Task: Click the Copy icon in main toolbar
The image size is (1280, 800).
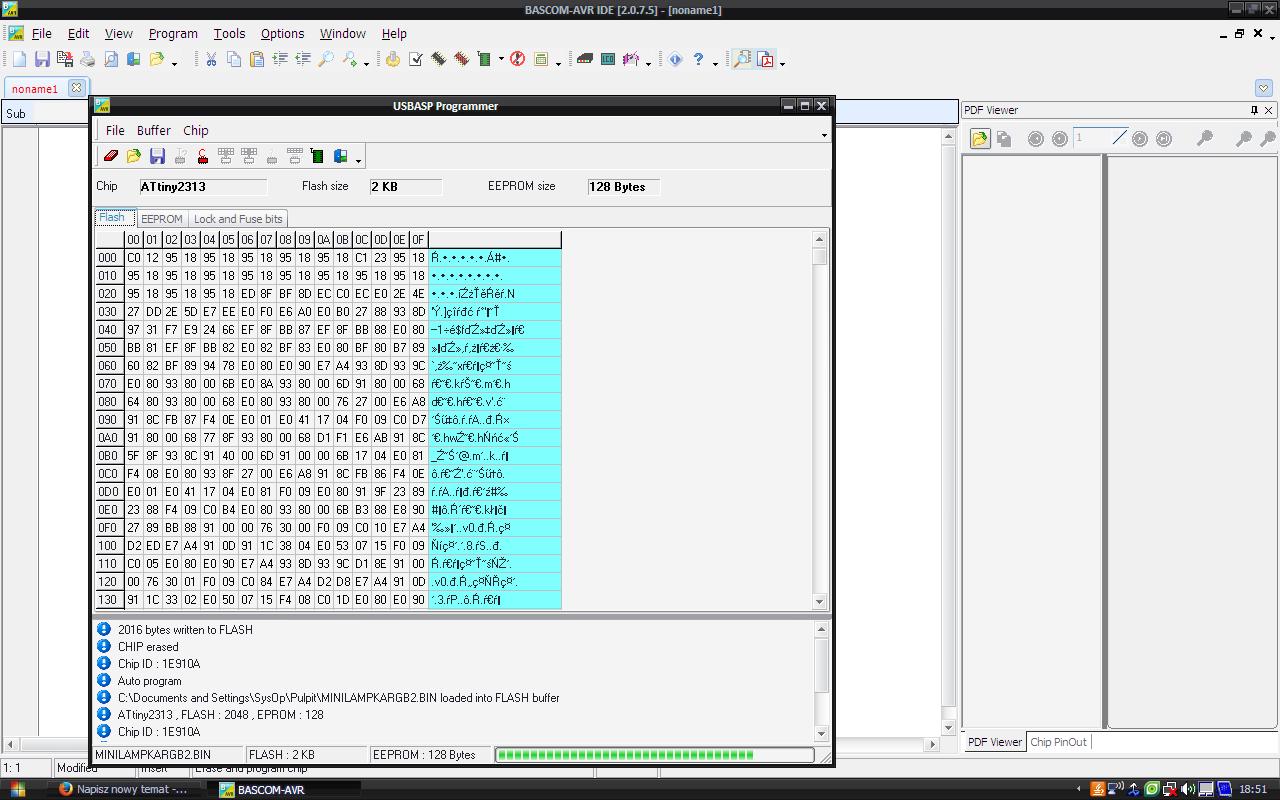Action: click(x=234, y=60)
